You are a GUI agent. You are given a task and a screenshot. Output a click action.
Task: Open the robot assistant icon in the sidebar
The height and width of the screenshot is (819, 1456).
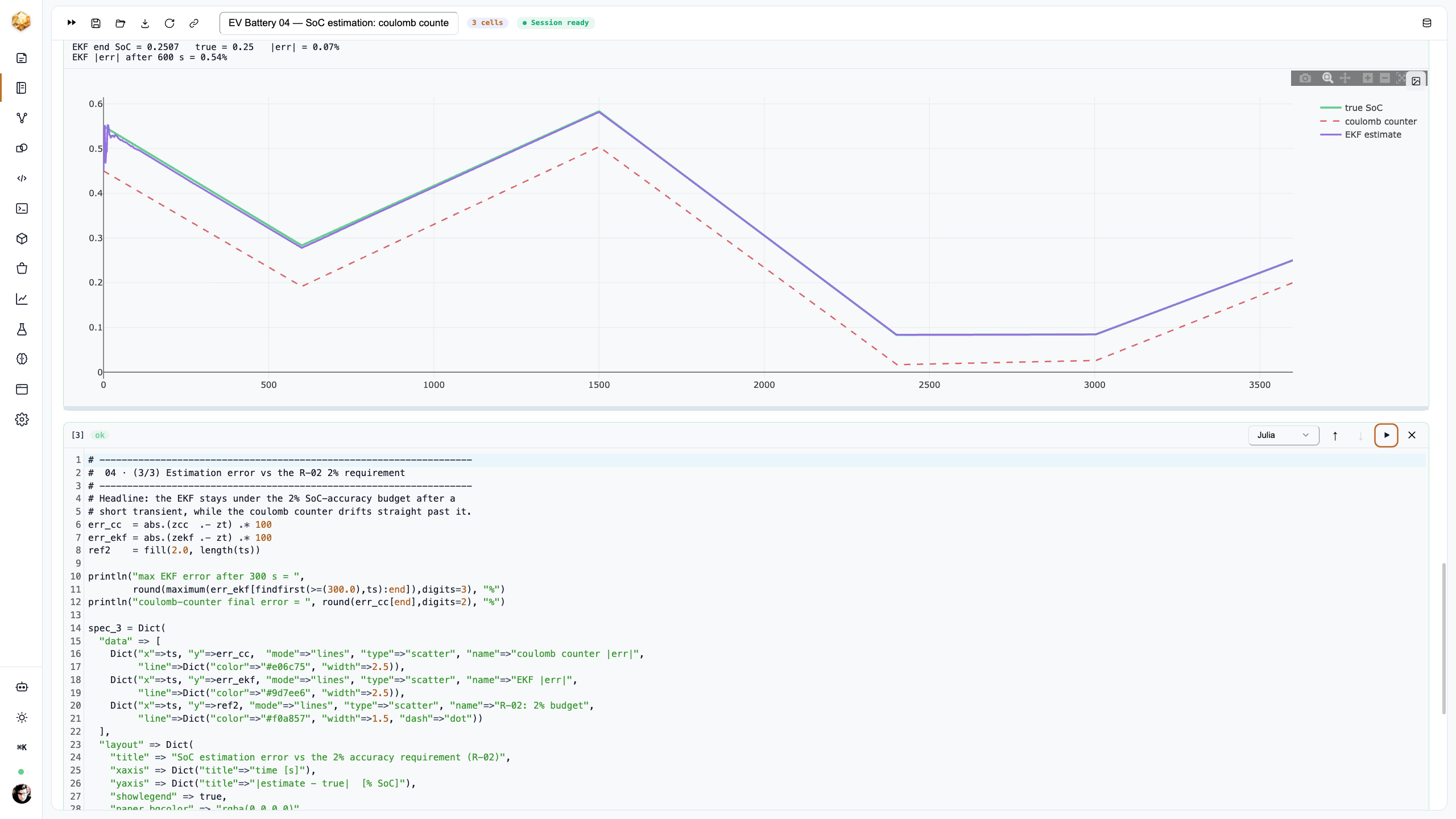22,687
